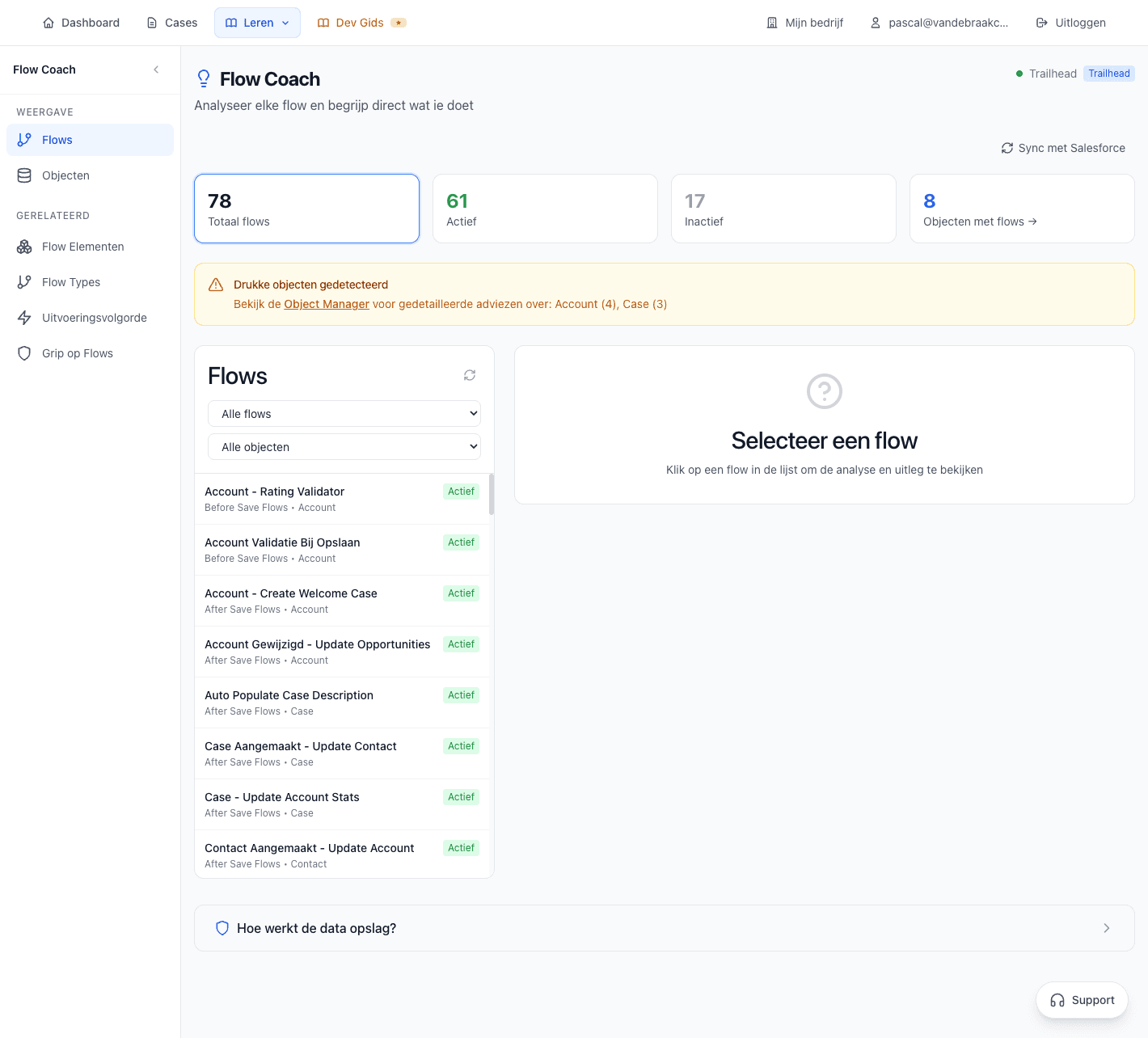Click the Uitloggen logout icon

pos(1042,23)
